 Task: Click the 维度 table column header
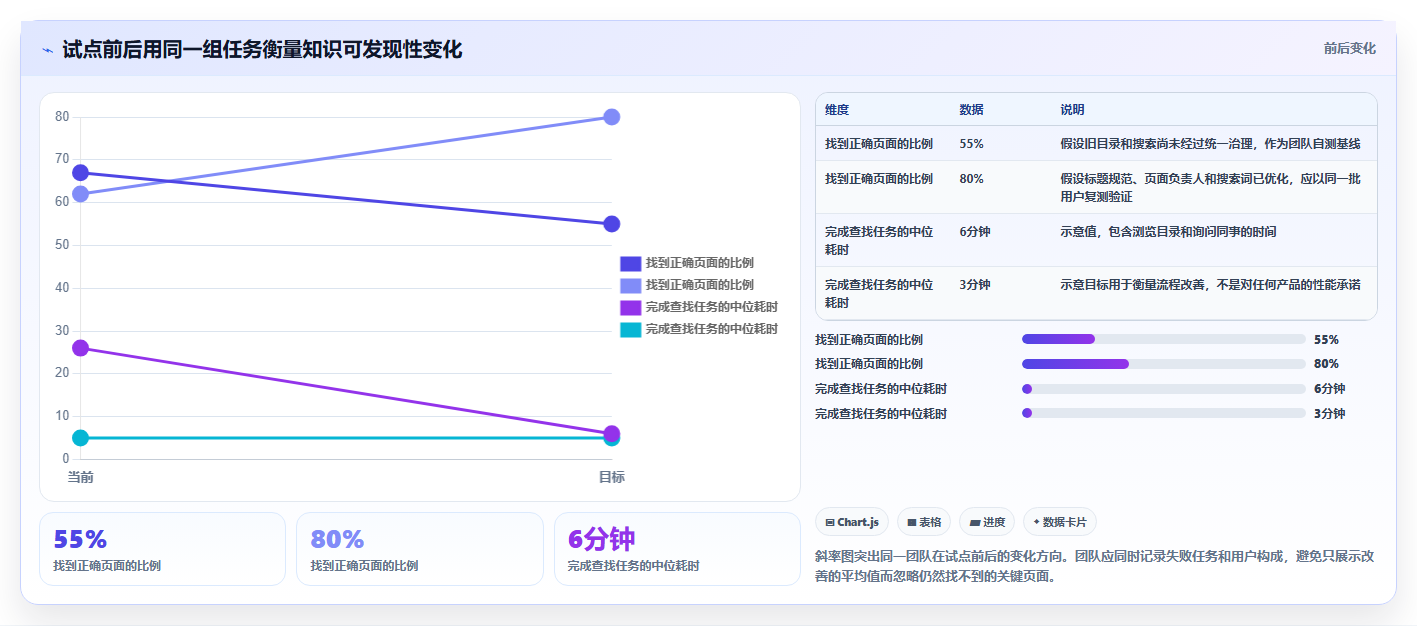coord(837,110)
